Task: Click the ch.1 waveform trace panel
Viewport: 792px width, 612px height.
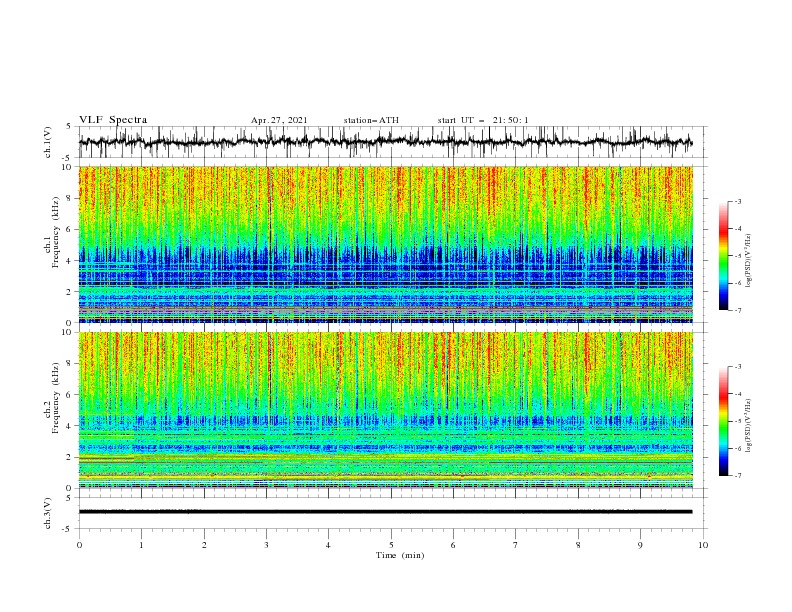Action: click(393, 142)
